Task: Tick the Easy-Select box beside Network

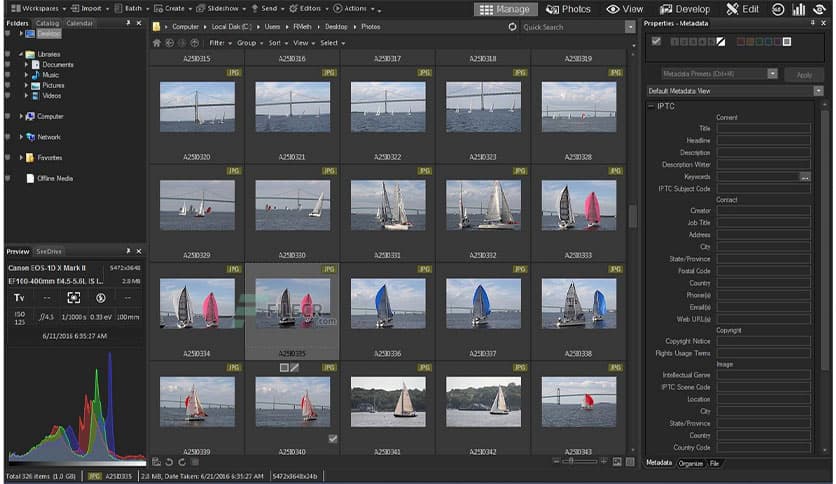Action: point(7,137)
